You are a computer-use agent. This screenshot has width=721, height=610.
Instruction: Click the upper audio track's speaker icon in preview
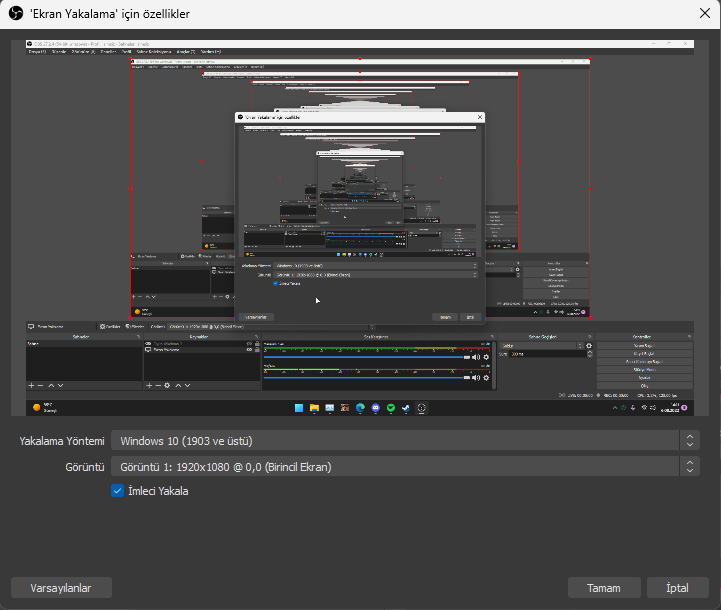(476, 357)
